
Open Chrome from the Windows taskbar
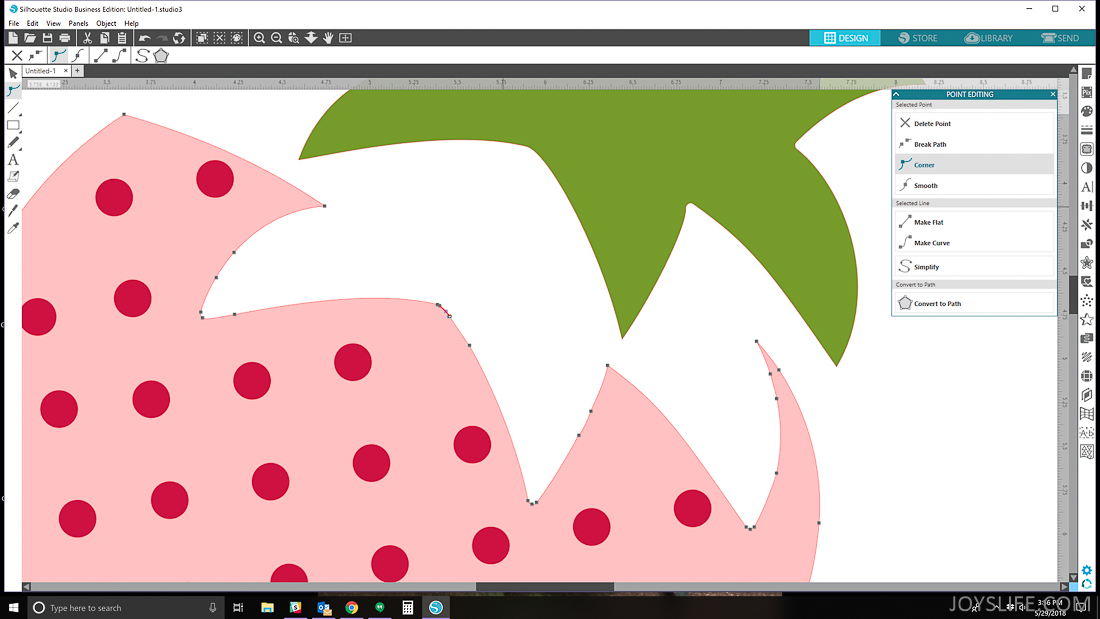pos(351,607)
